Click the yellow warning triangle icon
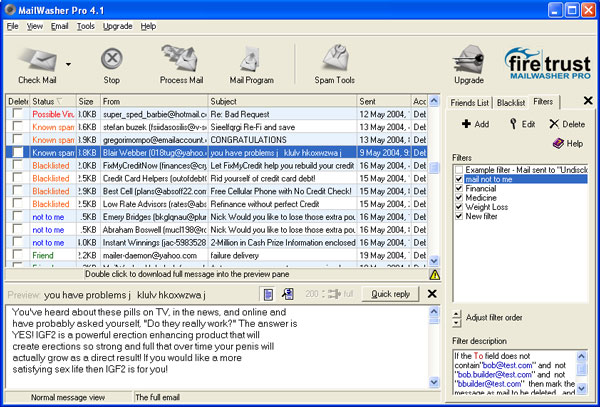This screenshot has width=600, height=407. 435,275
